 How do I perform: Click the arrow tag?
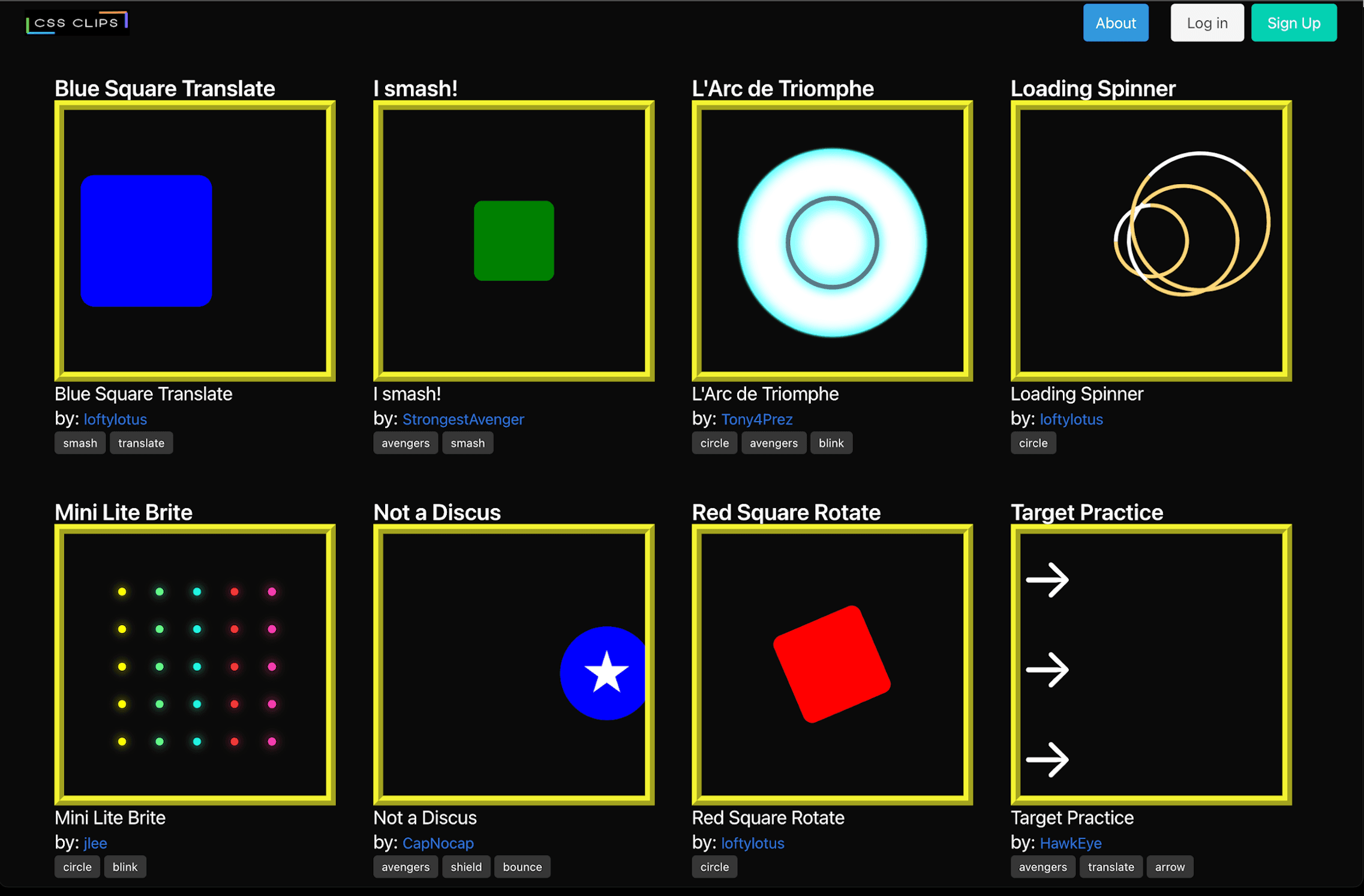click(1170, 867)
